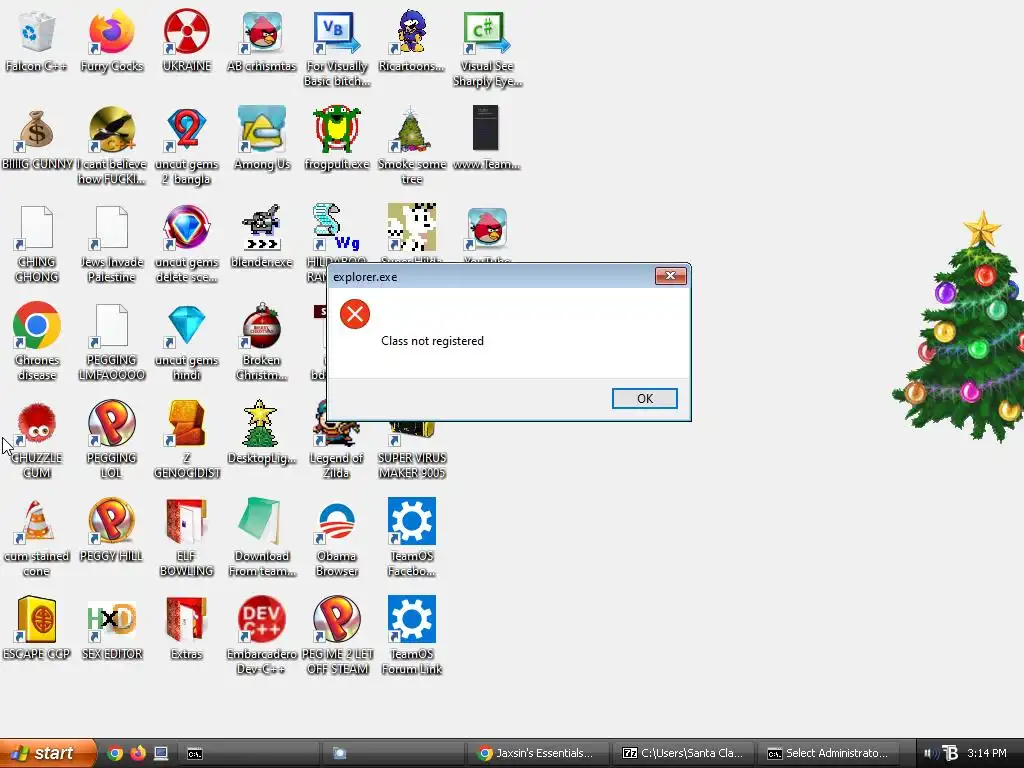Switch to Jaxsin's Essentials Chrome taskbar window
Image resolution: width=1024 pixels, height=768 pixels.
click(538, 753)
